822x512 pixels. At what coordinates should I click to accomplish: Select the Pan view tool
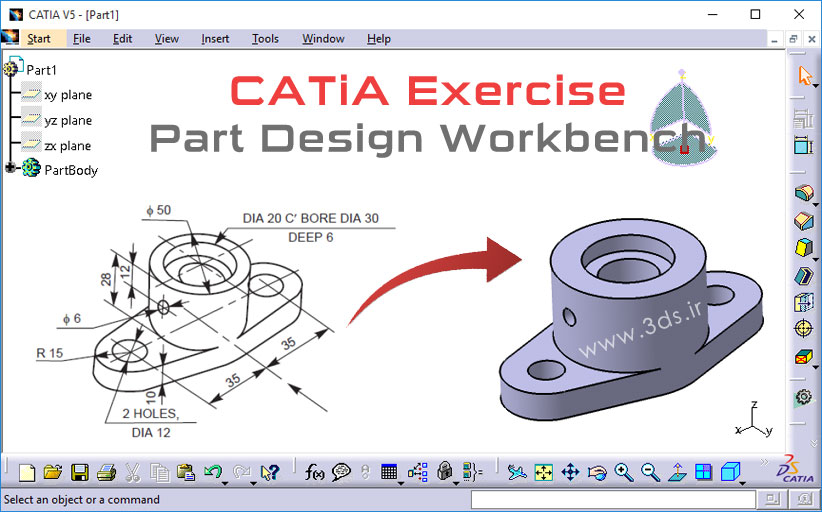(570, 473)
